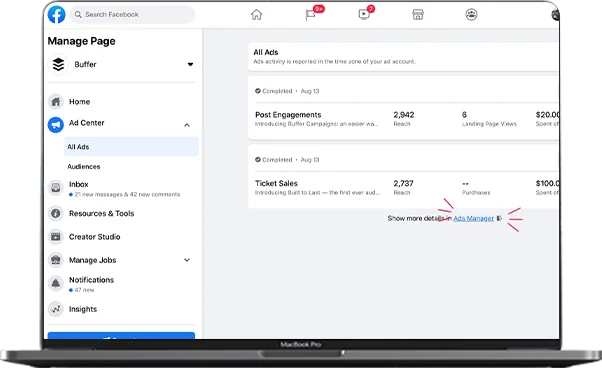Click the Manage Jobs briefcase icon
The width and height of the screenshot is (602, 368).
point(56,260)
